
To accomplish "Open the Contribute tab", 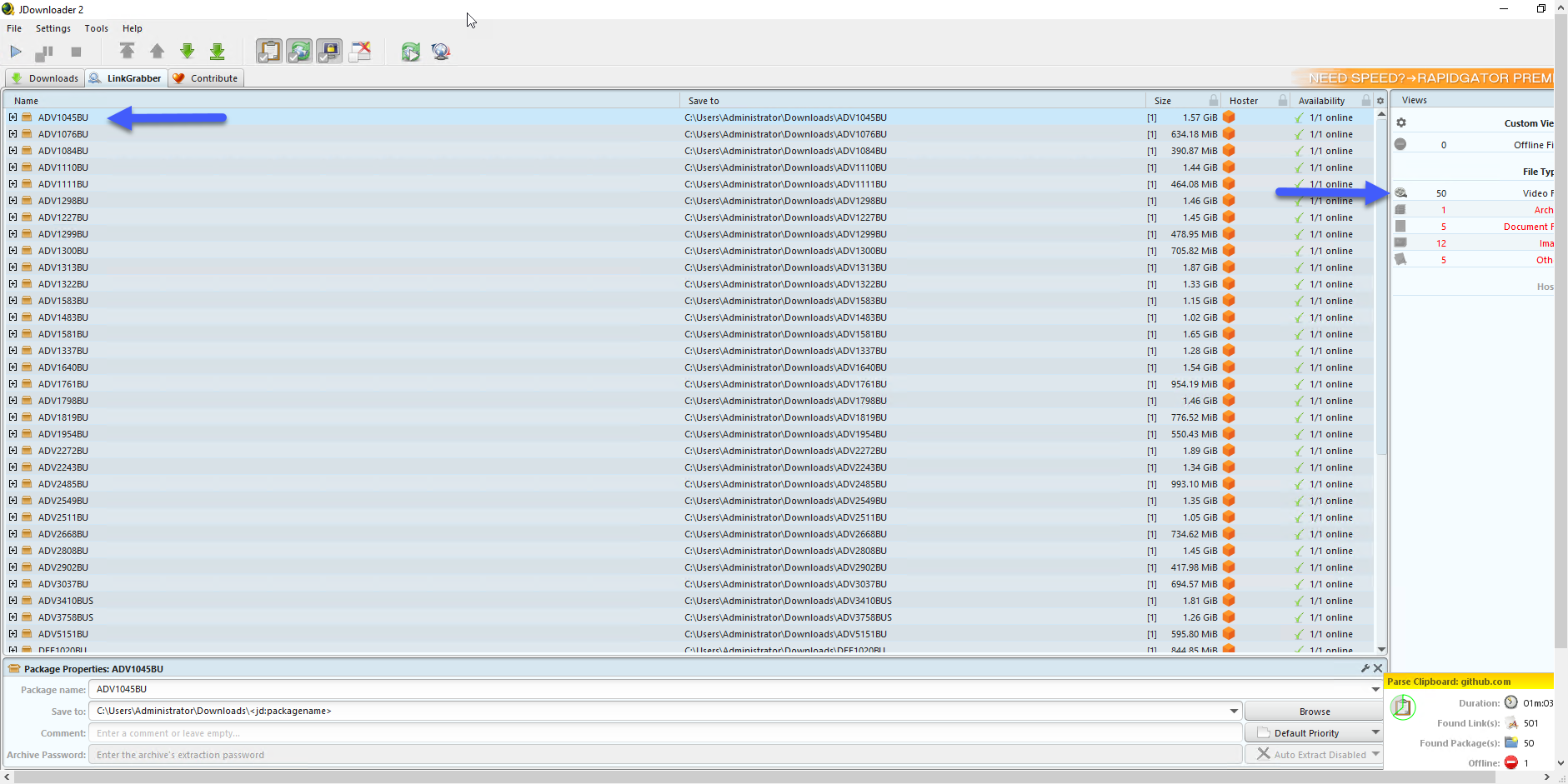I will pyautogui.click(x=205, y=78).
